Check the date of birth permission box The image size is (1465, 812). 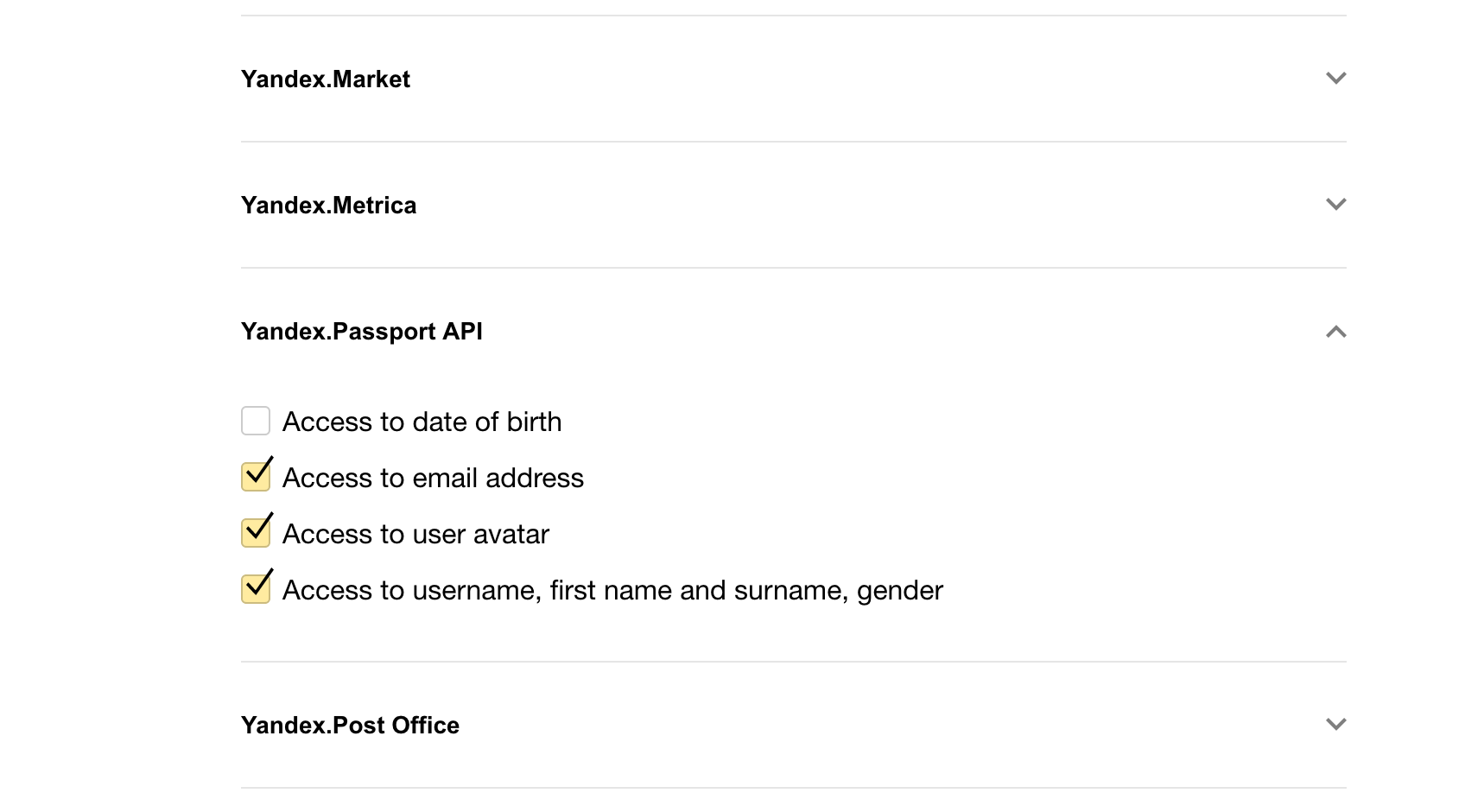(256, 421)
